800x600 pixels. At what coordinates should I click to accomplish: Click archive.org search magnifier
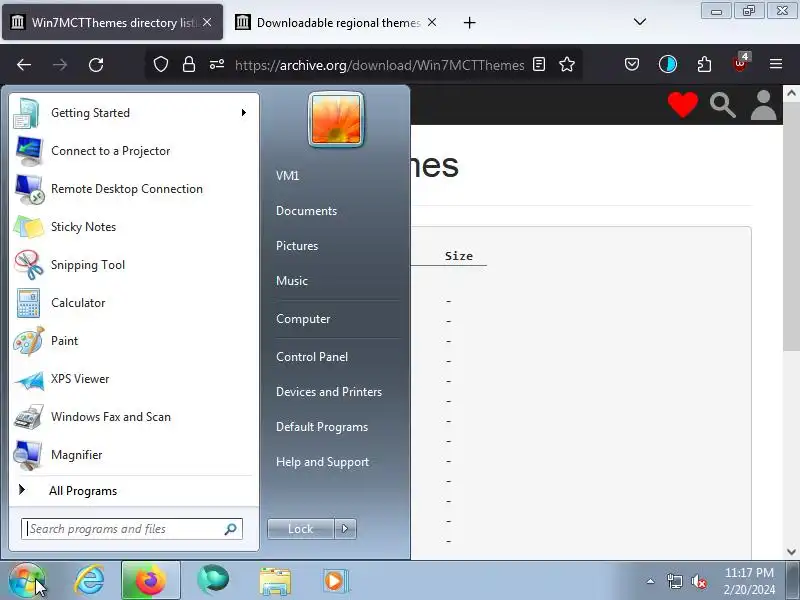pos(722,105)
